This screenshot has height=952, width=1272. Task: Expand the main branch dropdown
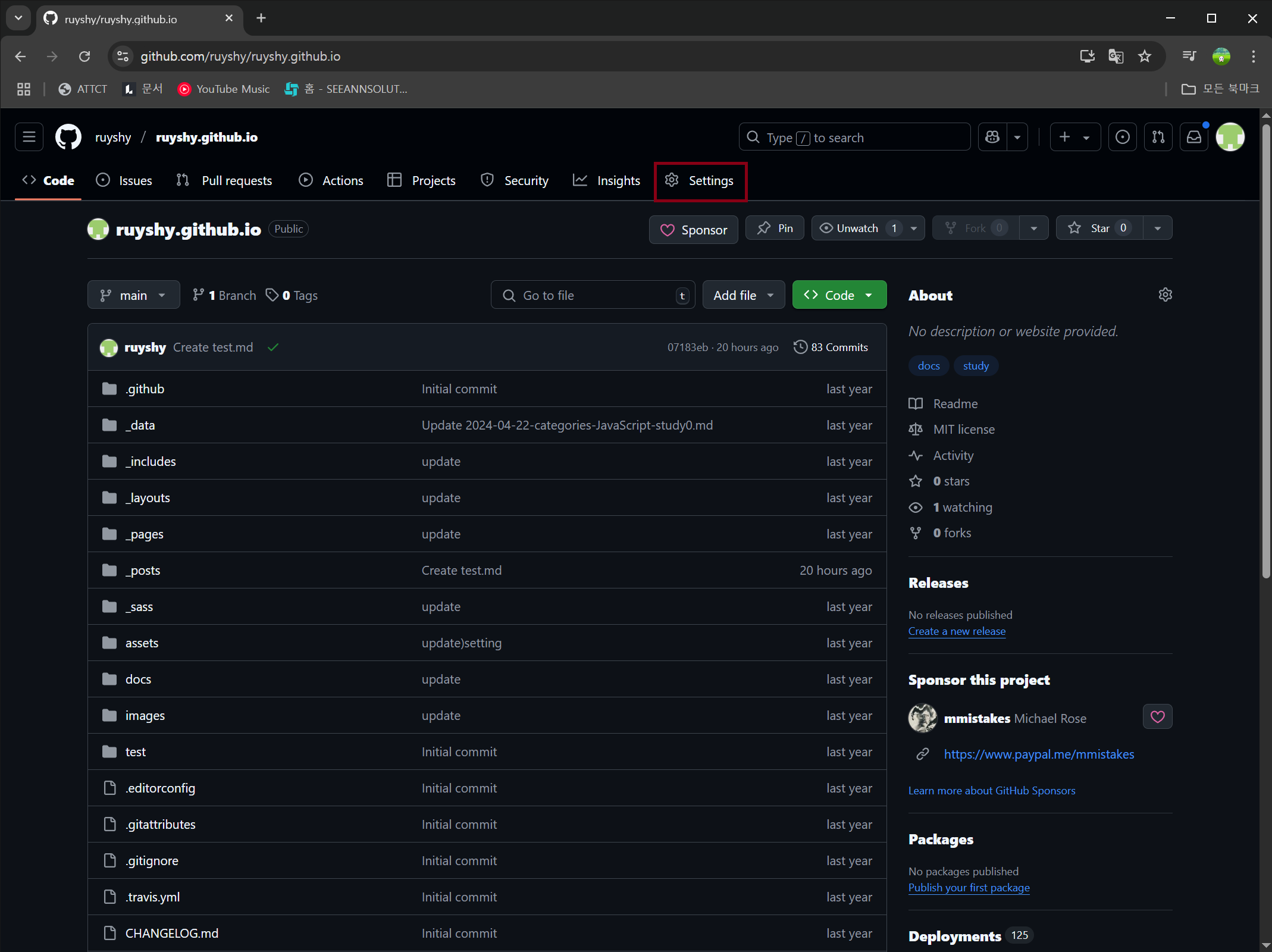tap(133, 295)
